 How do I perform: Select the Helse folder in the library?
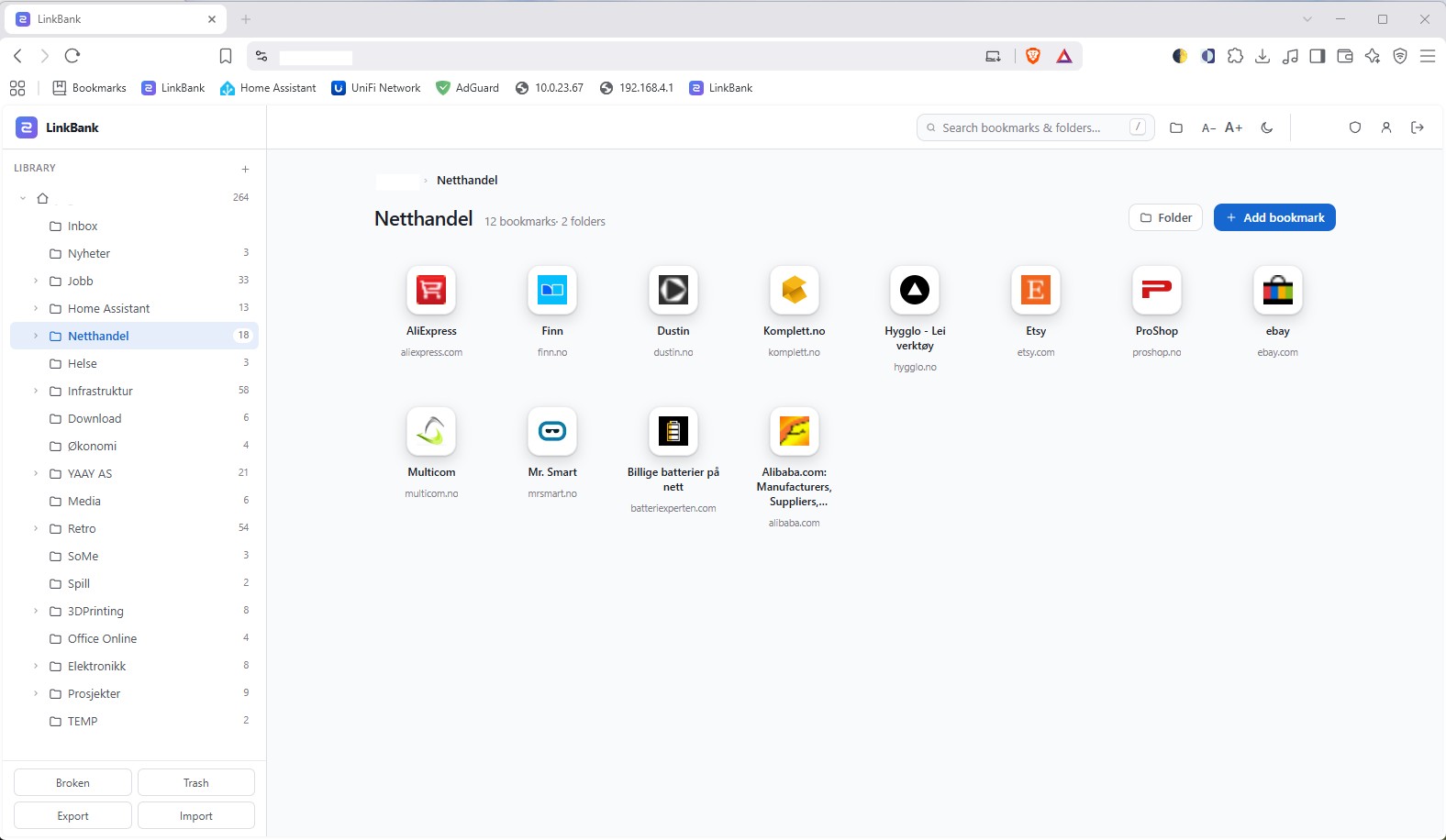[134, 363]
